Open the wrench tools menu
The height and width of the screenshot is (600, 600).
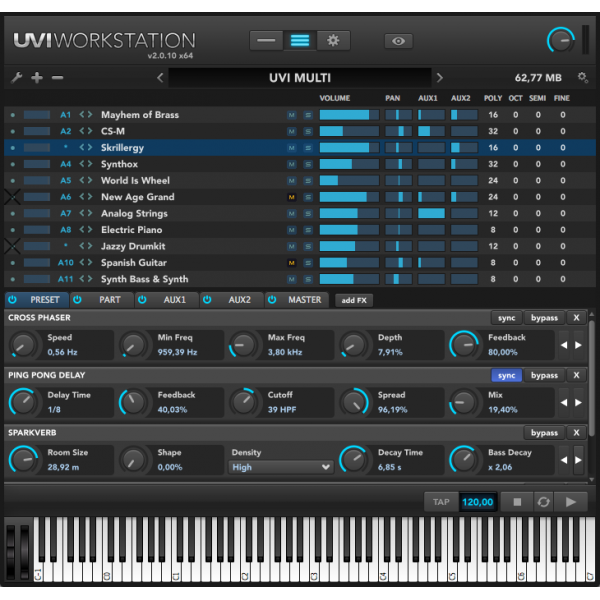(x=16, y=78)
